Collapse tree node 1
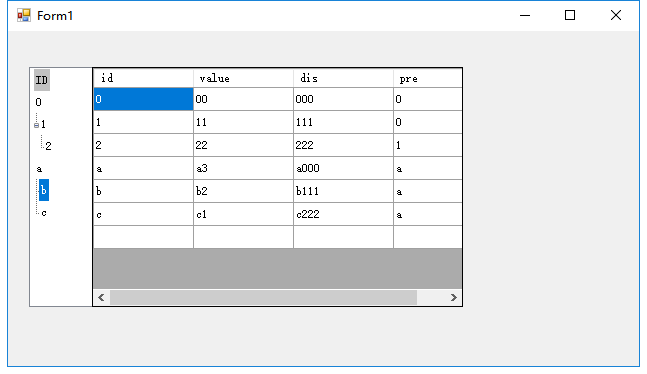This screenshot has height=374, width=647. point(36,125)
